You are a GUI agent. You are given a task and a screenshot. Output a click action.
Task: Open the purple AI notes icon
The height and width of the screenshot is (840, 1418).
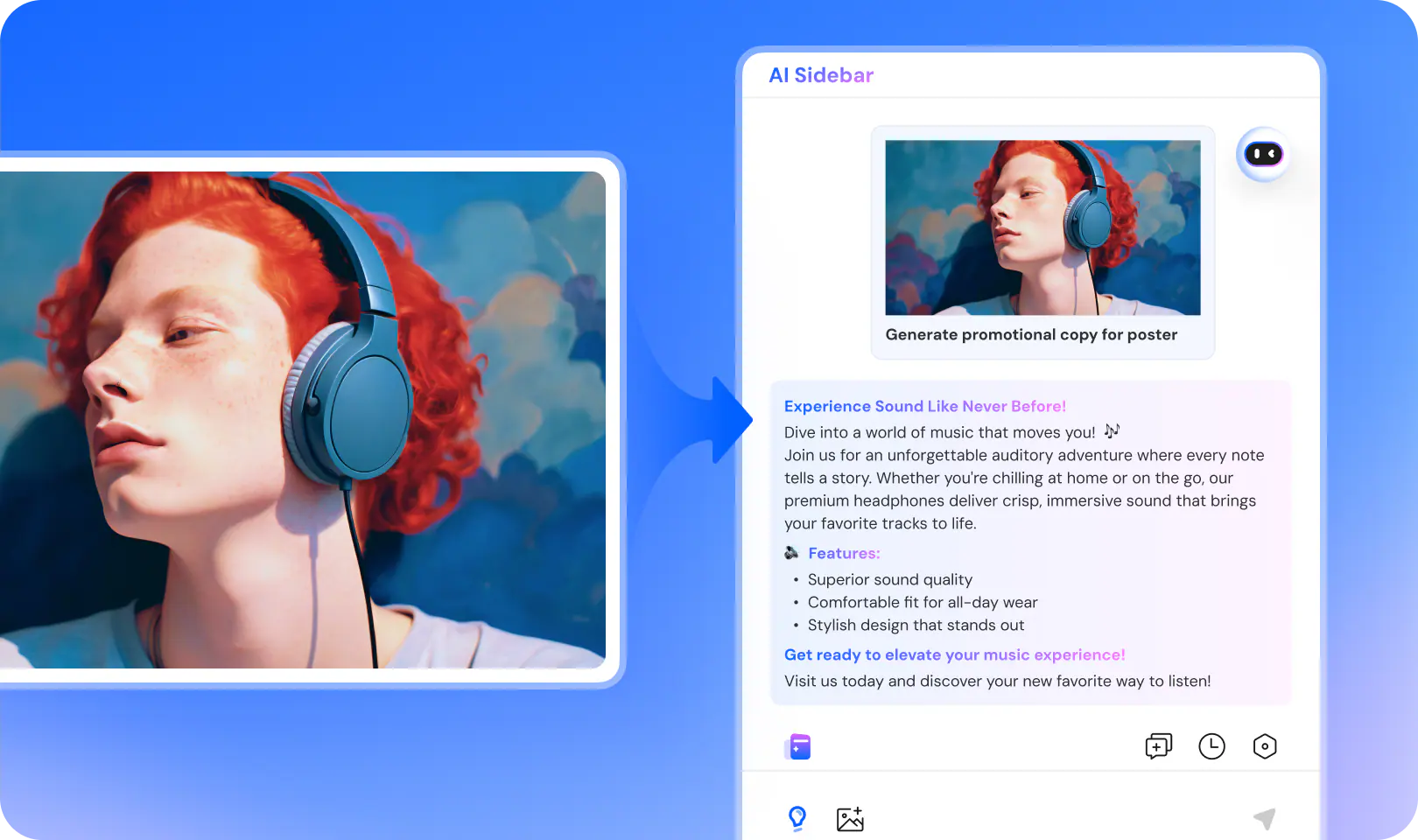(x=798, y=746)
